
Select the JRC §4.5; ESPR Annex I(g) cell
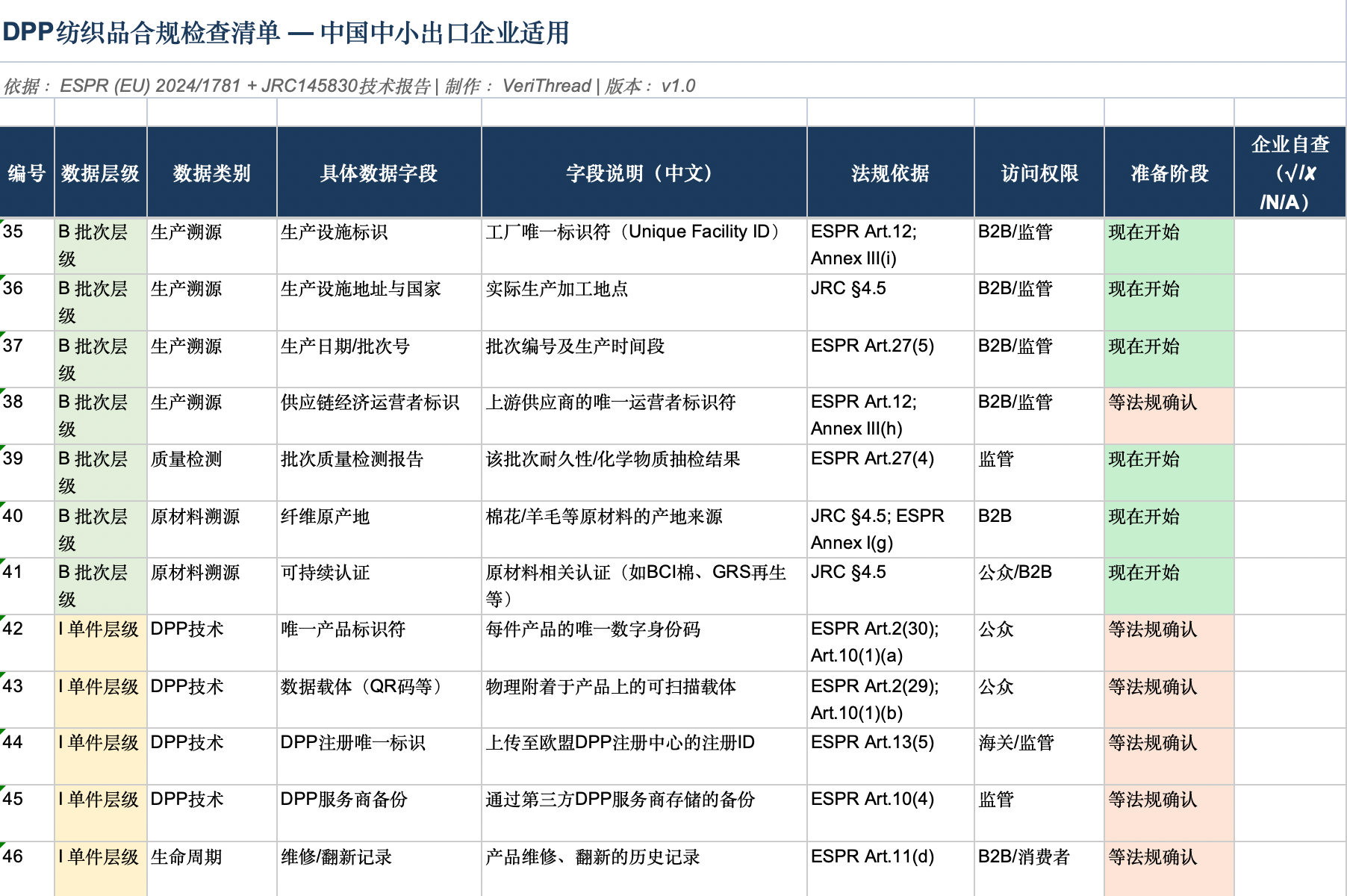(x=891, y=529)
